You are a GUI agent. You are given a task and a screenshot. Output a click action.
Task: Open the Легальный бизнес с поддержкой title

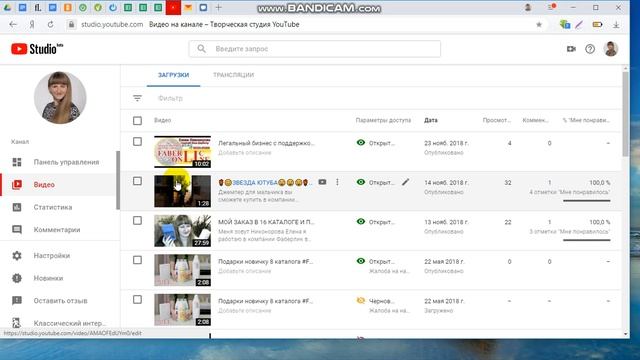266,143
